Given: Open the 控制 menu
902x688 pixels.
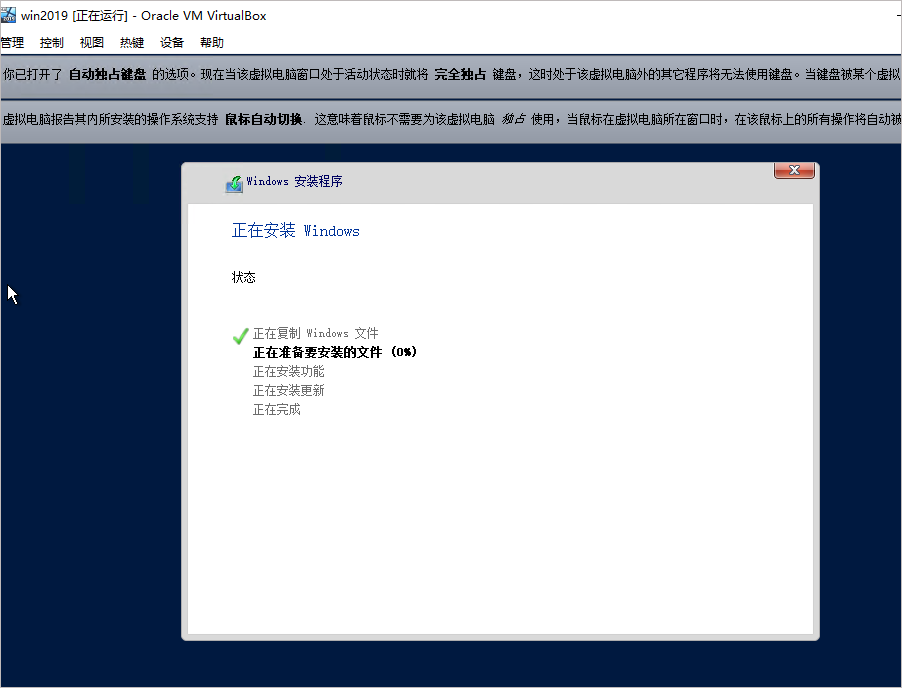Looking at the screenshot, I should (x=52, y=43).
